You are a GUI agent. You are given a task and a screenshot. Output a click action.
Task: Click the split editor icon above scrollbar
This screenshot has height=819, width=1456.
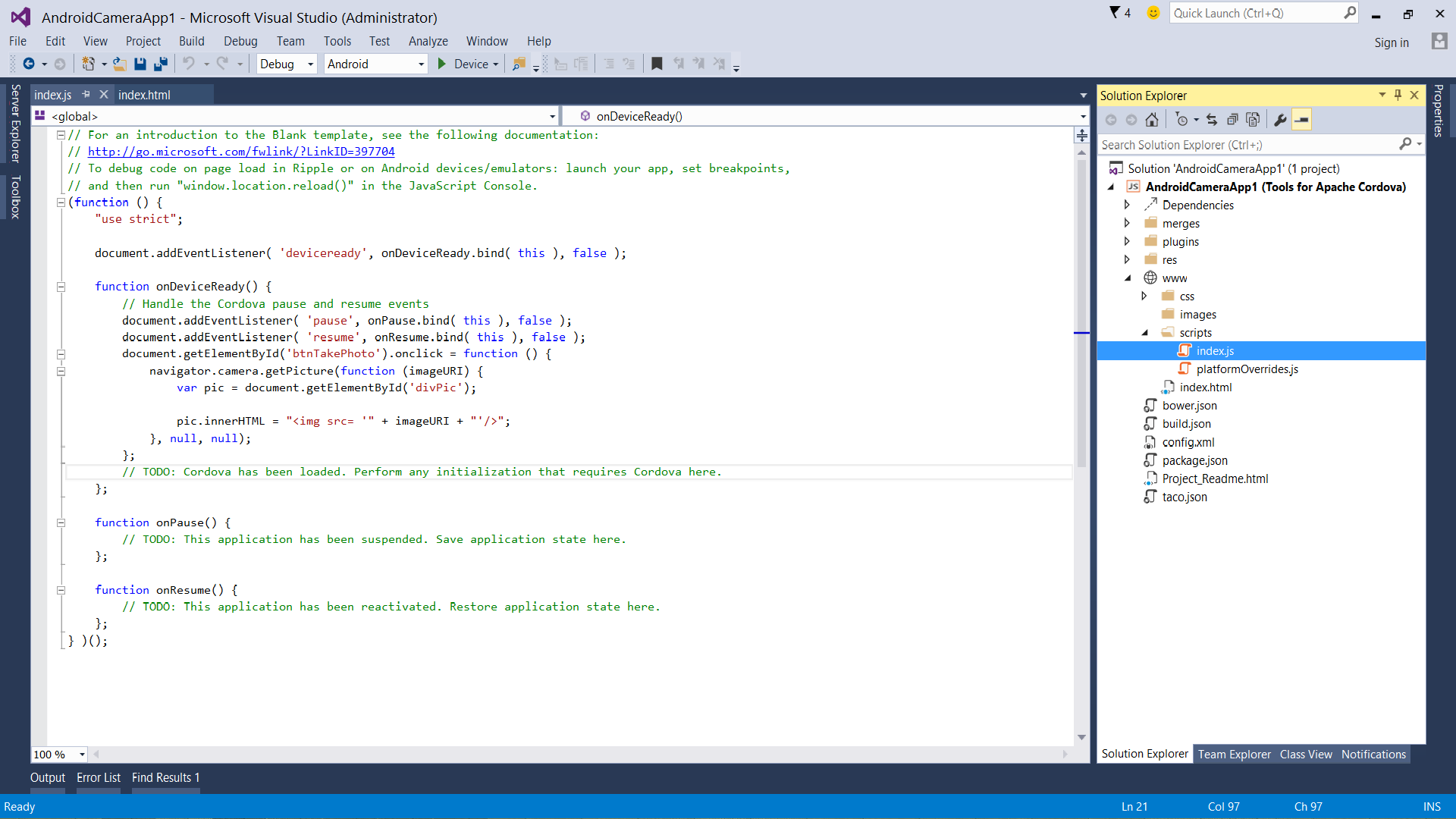click(x=1082, y=135)
